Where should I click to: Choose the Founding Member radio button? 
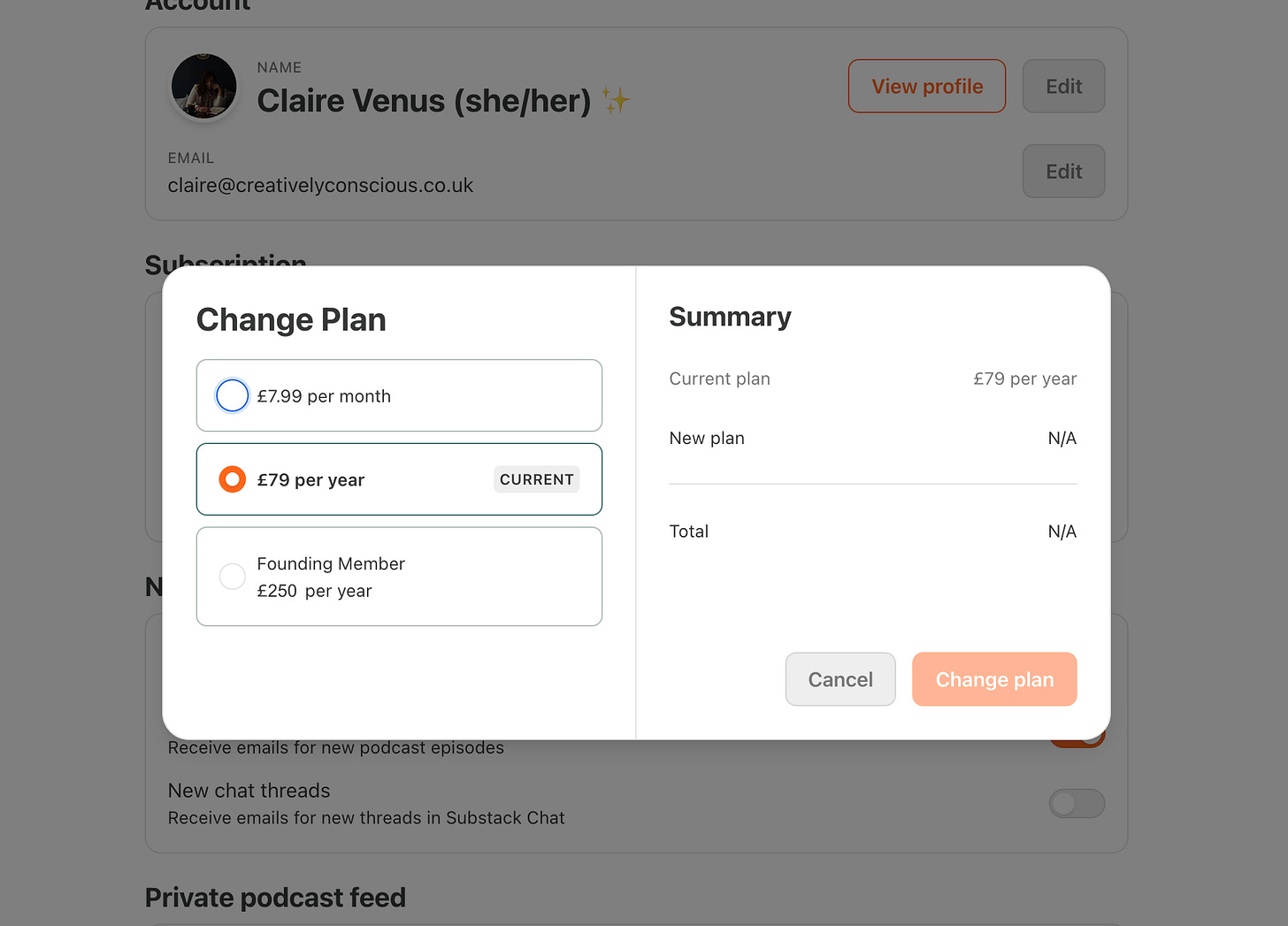point(233,577)
